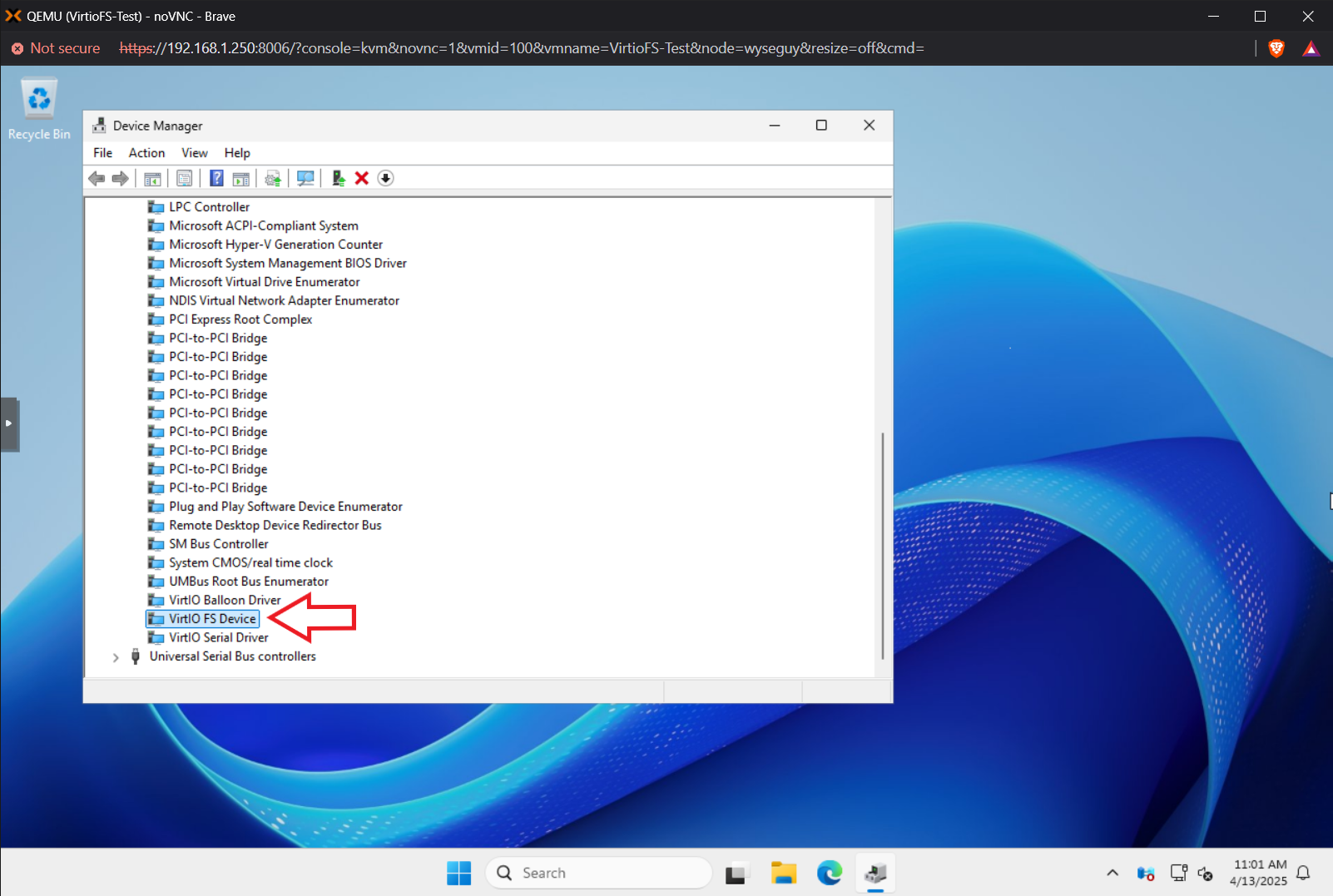Click the Not secure site warning
This screenshot has width=1333, height=896.
pos(56,48)
